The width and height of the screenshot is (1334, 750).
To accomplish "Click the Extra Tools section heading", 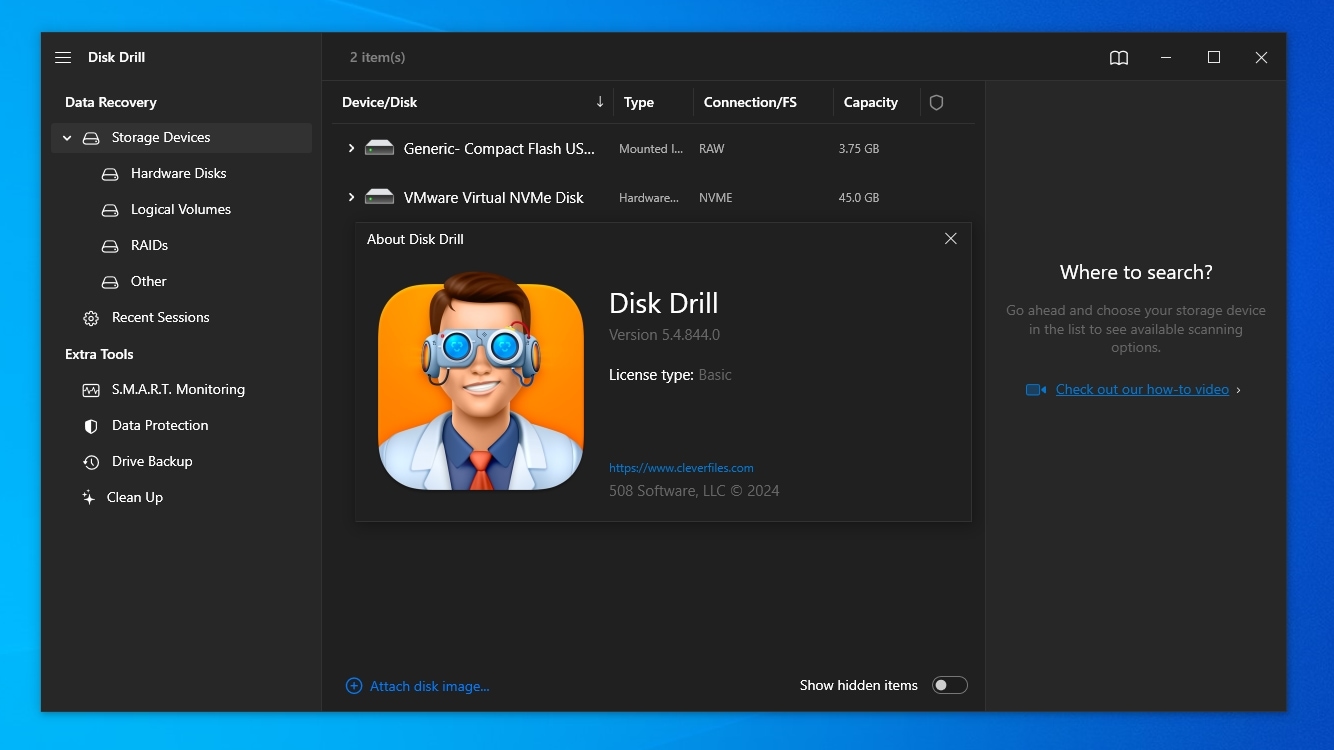I will click(x=99, y=354).
